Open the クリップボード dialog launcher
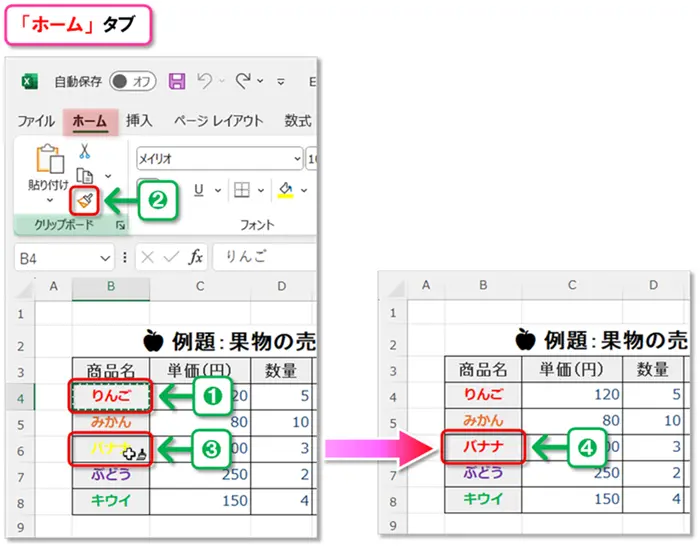 [120, 225]
